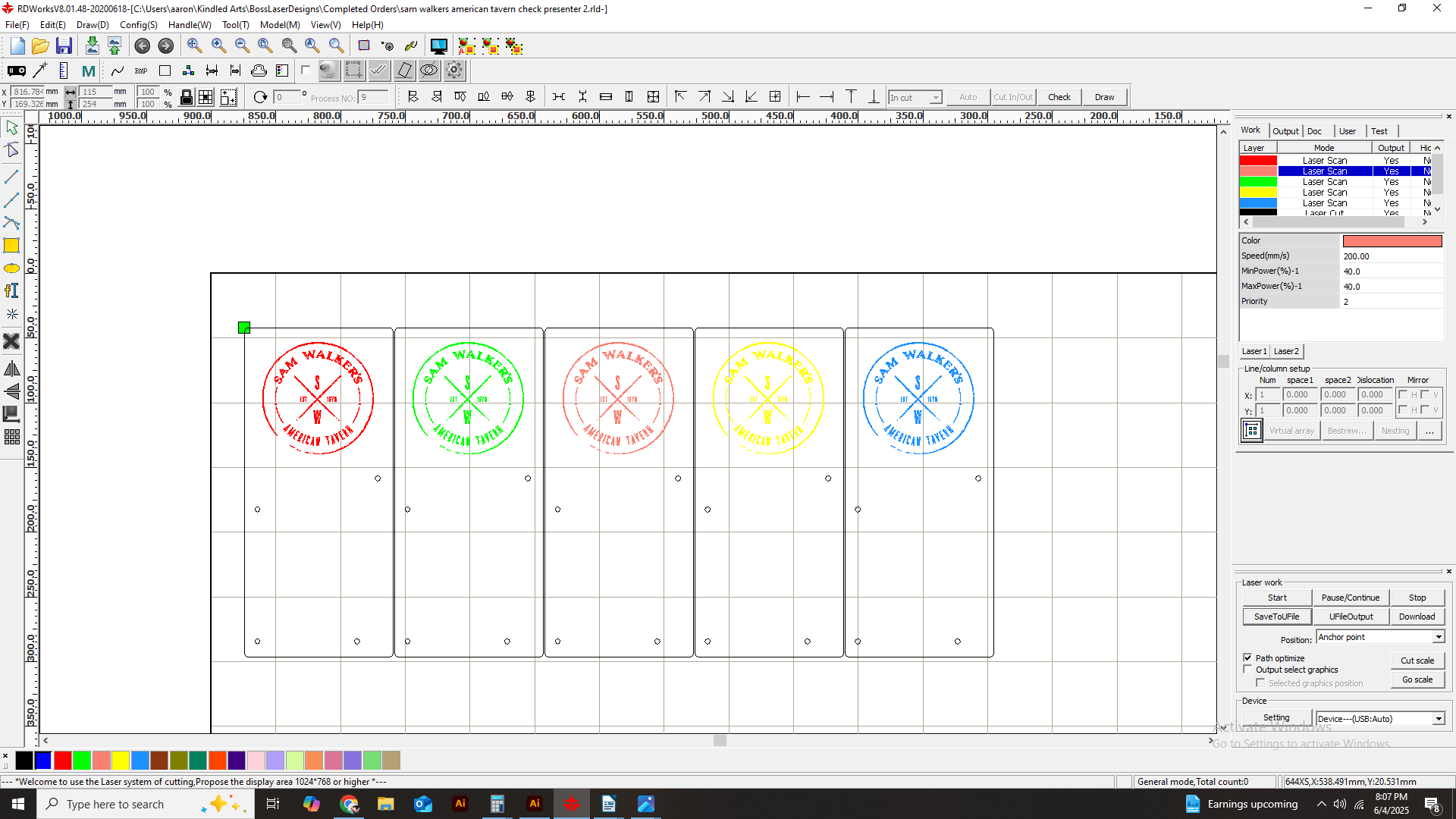Image resolution: width=1456 pixels, height=819 pixels.
Task: Select the green layer color in layer list
Action: [1257, 182]
